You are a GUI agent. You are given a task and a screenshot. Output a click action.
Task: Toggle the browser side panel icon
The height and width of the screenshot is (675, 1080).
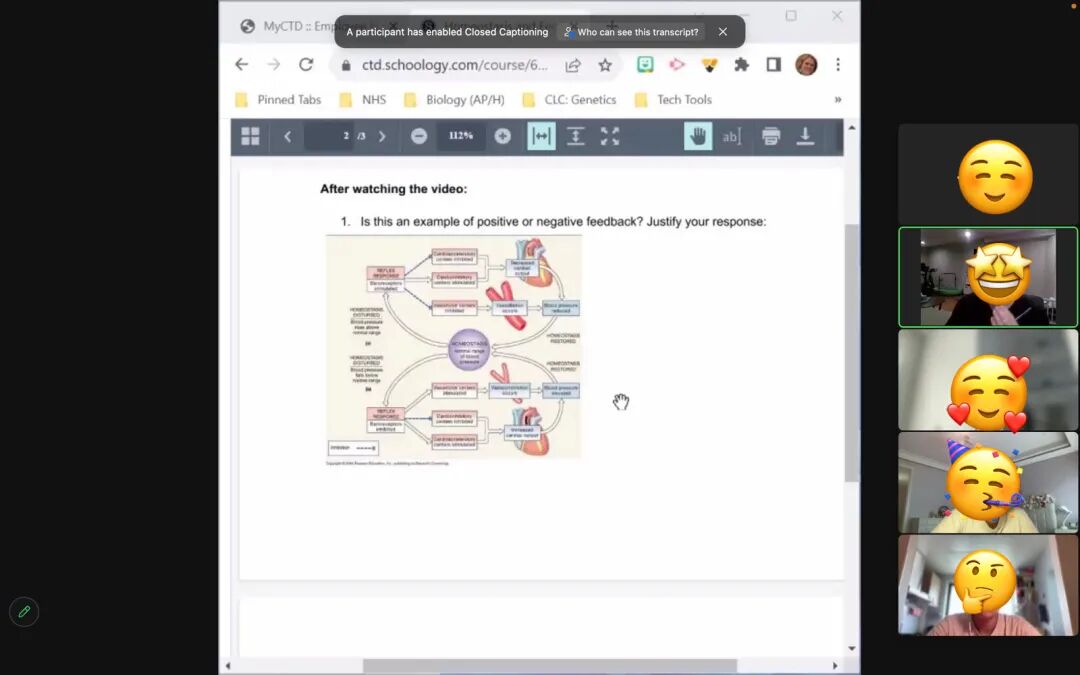(773, 65)
